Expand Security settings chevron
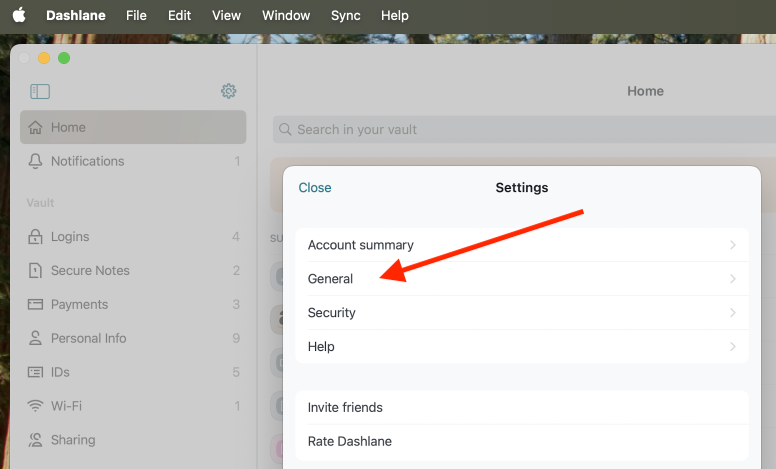776x469 pixels. 733,313
